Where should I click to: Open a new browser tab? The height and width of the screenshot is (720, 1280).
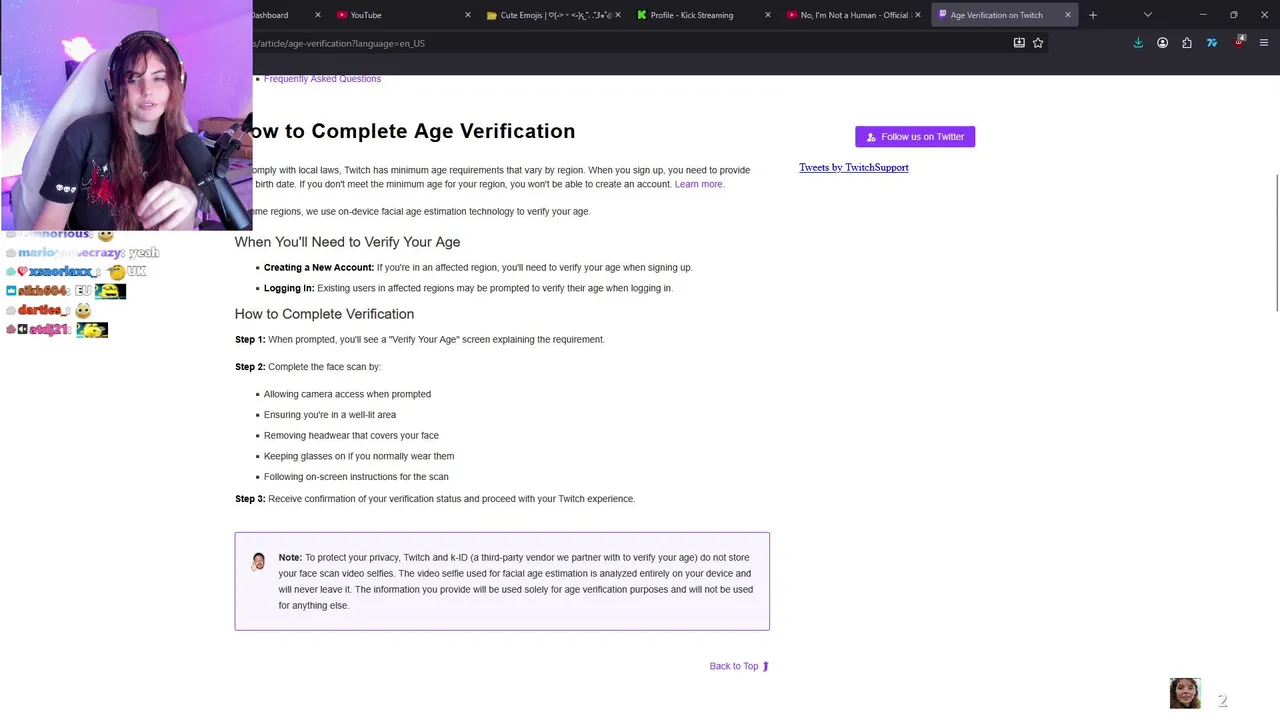(x=1093, y=15)
